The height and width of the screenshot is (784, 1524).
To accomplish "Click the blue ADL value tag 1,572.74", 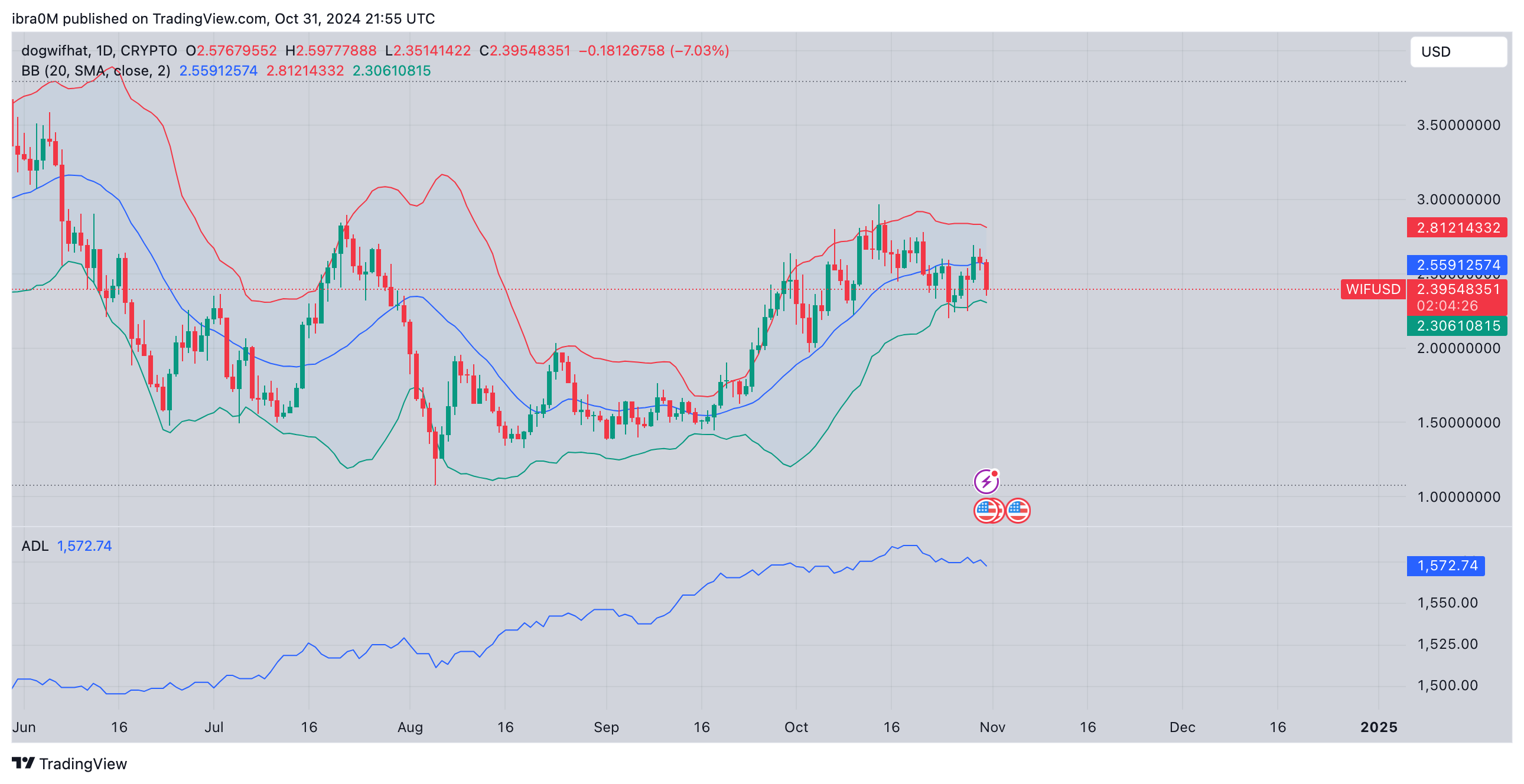I will [x=1446, y=566].
